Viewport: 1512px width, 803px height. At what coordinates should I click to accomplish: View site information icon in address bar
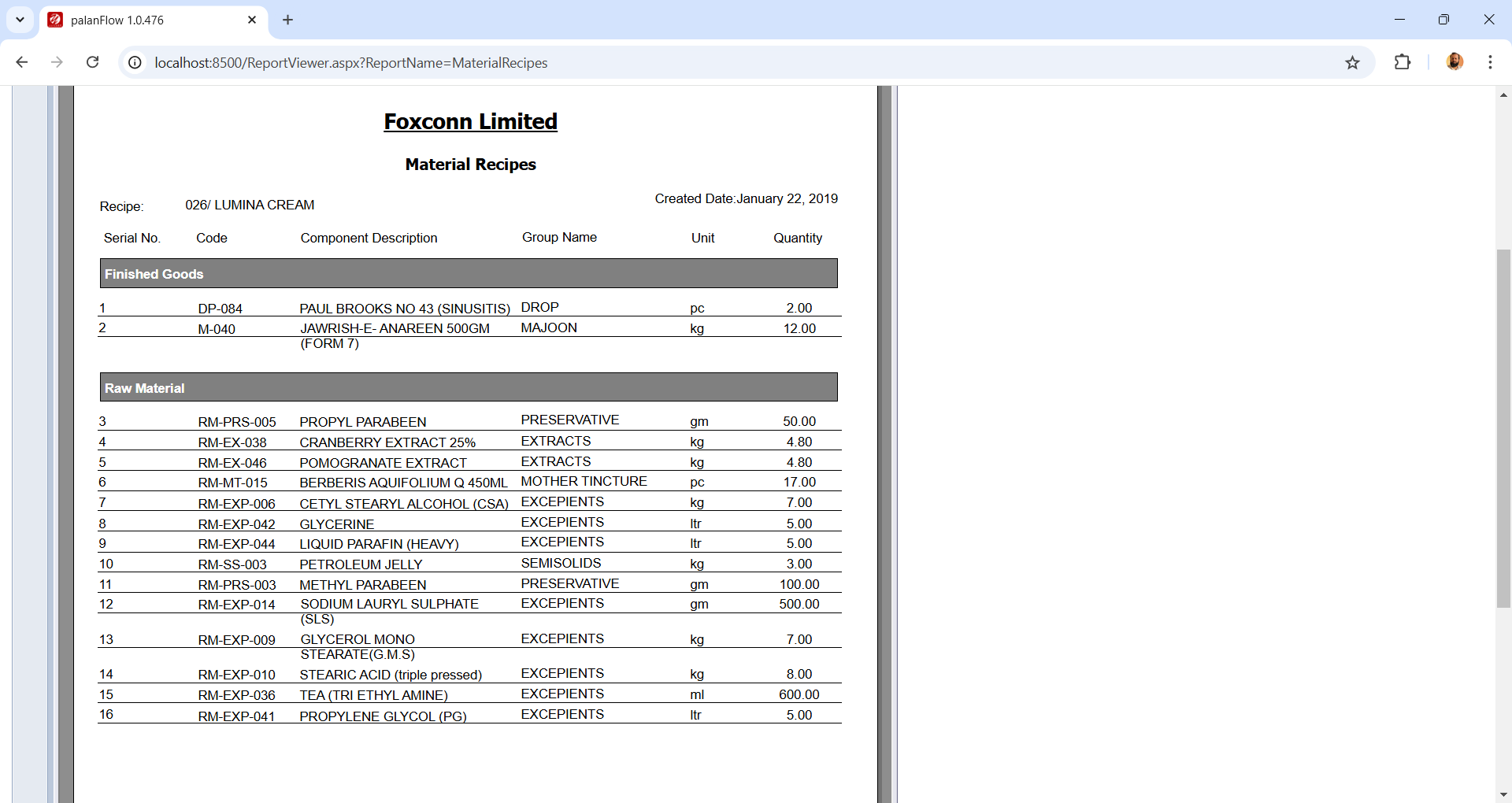click(x=135, y=62)
